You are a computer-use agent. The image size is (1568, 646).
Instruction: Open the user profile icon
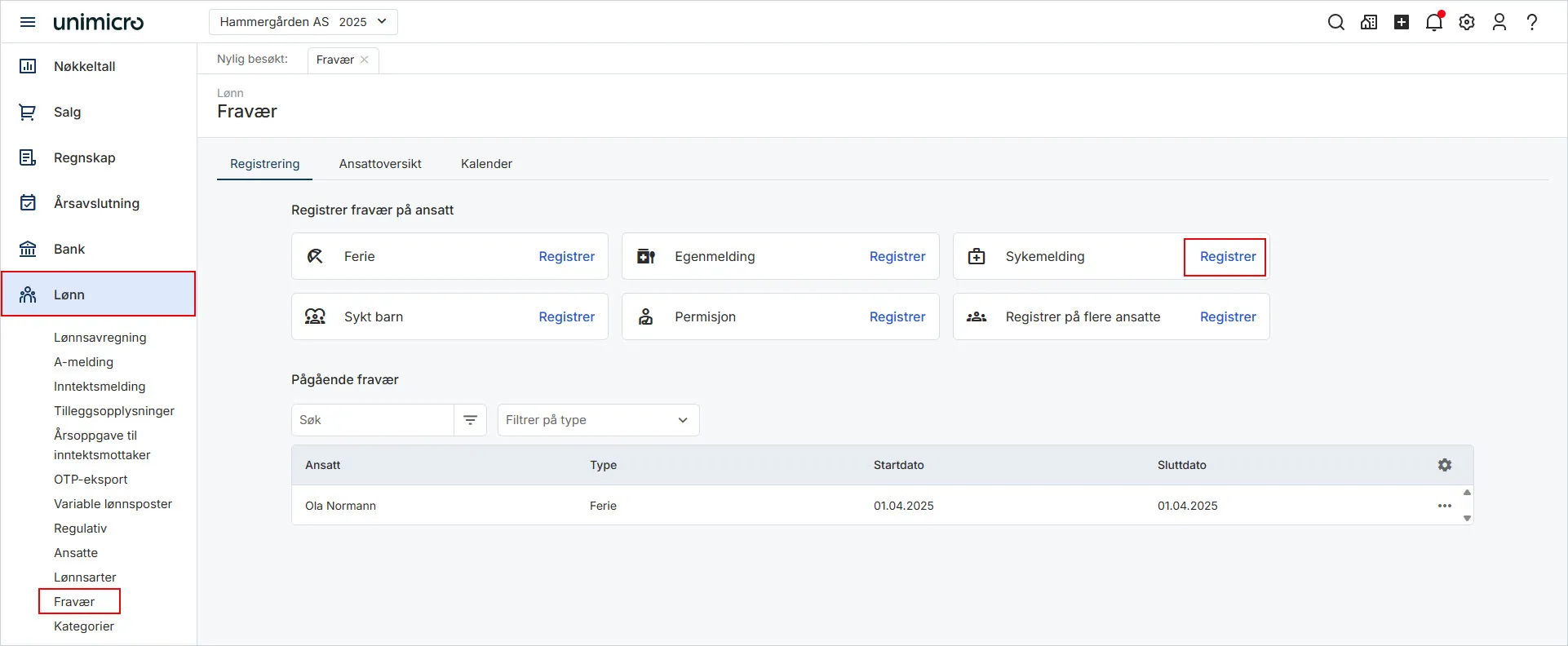pos(1499,22)
